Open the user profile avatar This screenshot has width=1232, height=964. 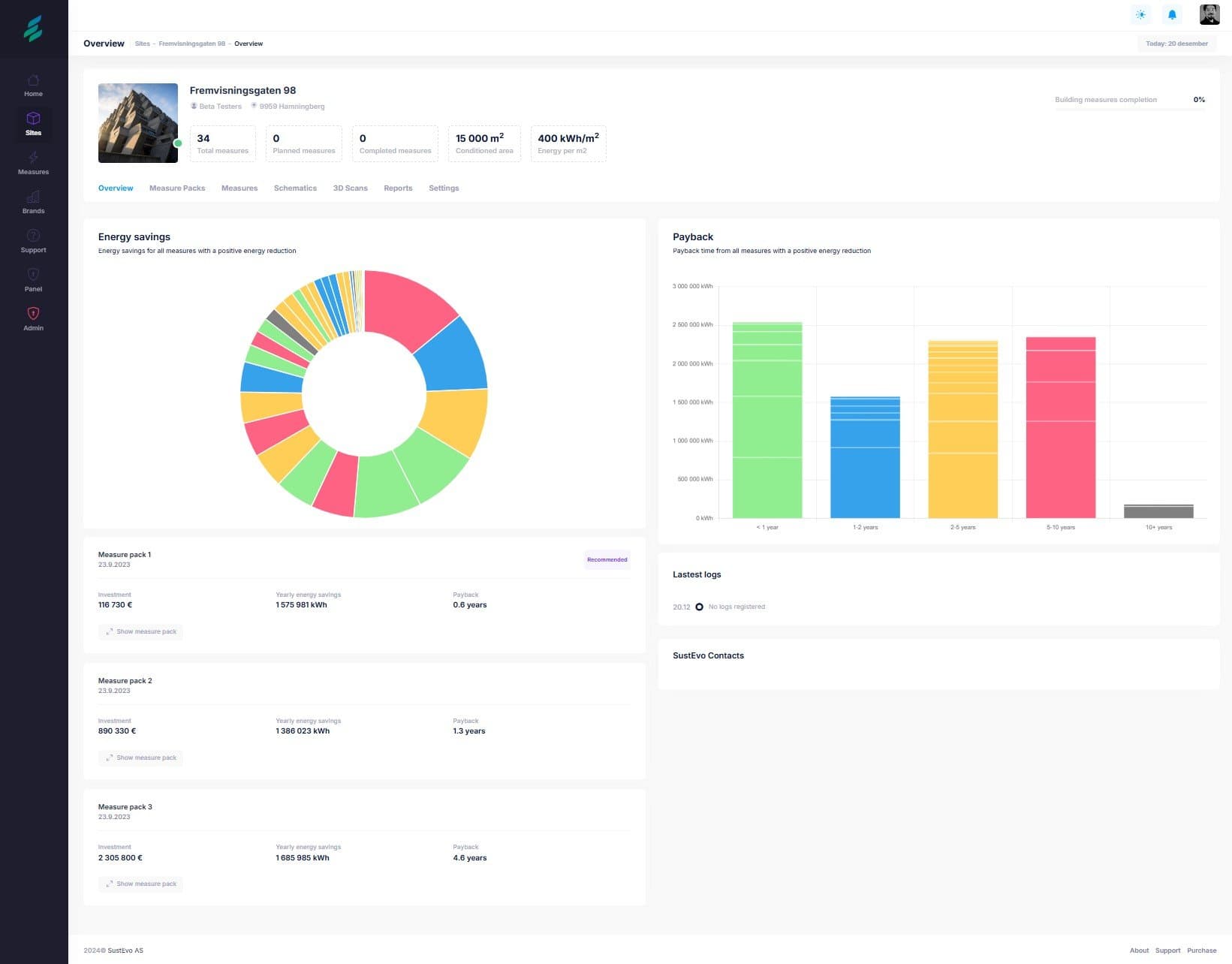click(x=1209, y=15)
